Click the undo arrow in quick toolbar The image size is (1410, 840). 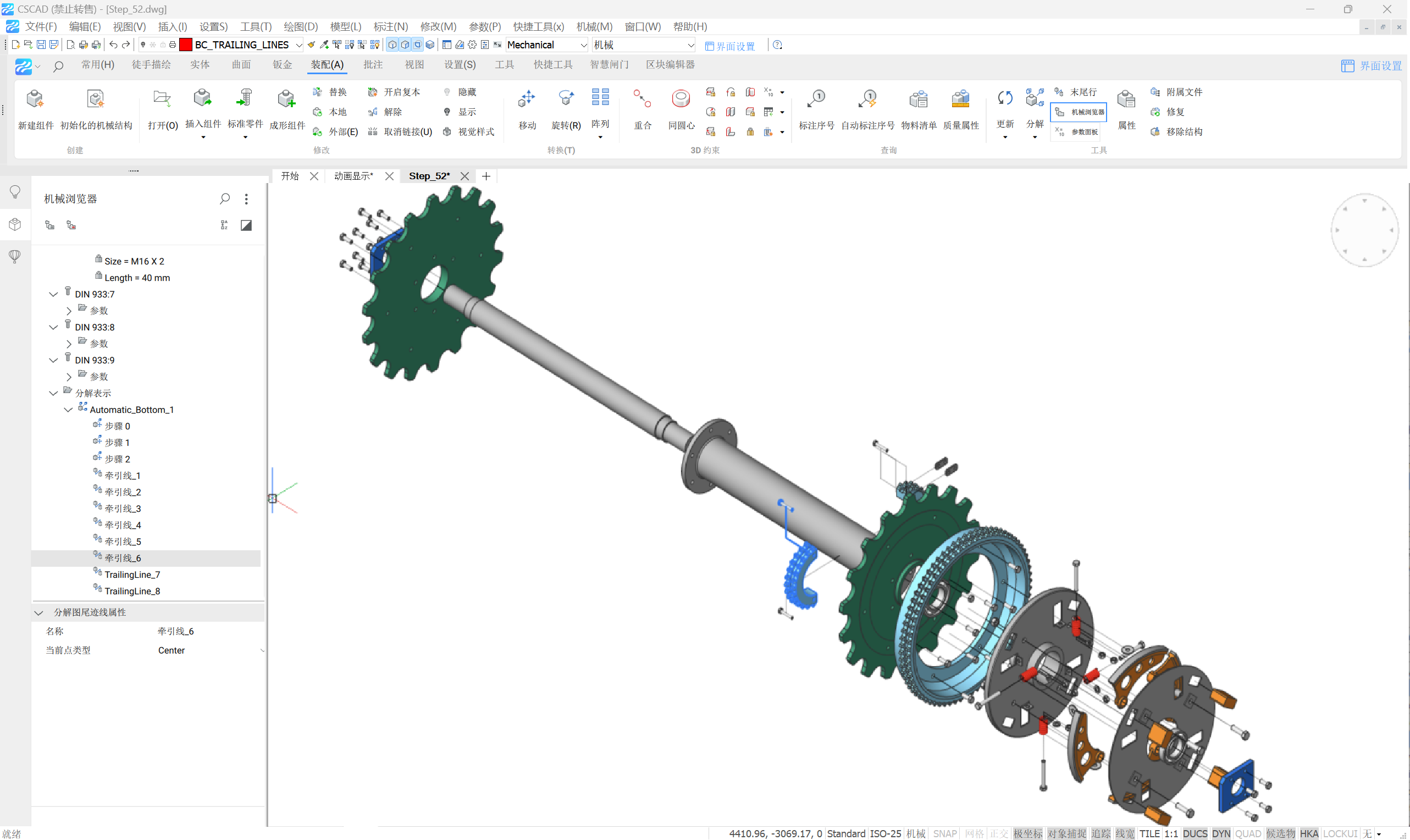click(113, 45)
